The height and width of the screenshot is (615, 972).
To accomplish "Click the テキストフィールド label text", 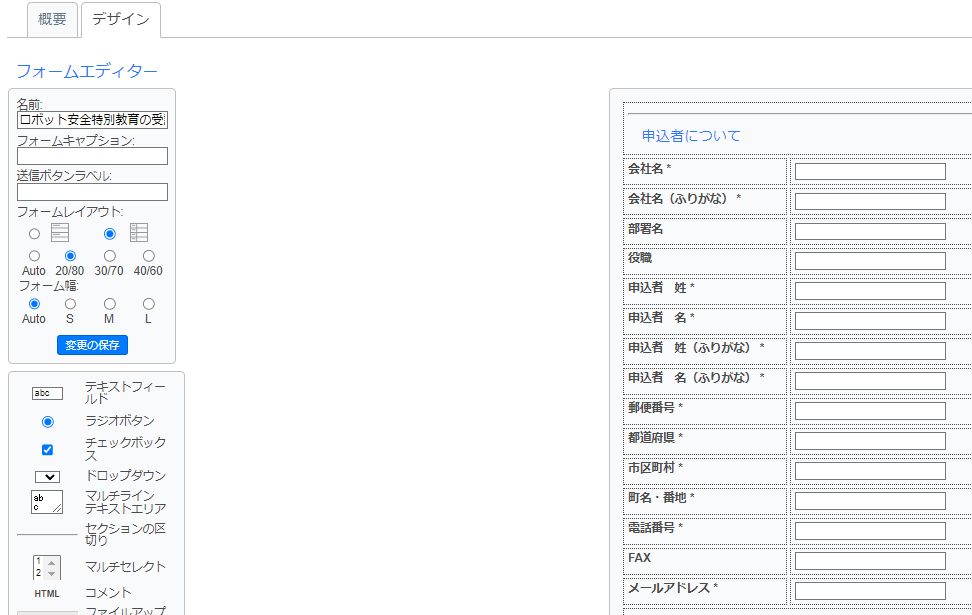I will point(125,393).
